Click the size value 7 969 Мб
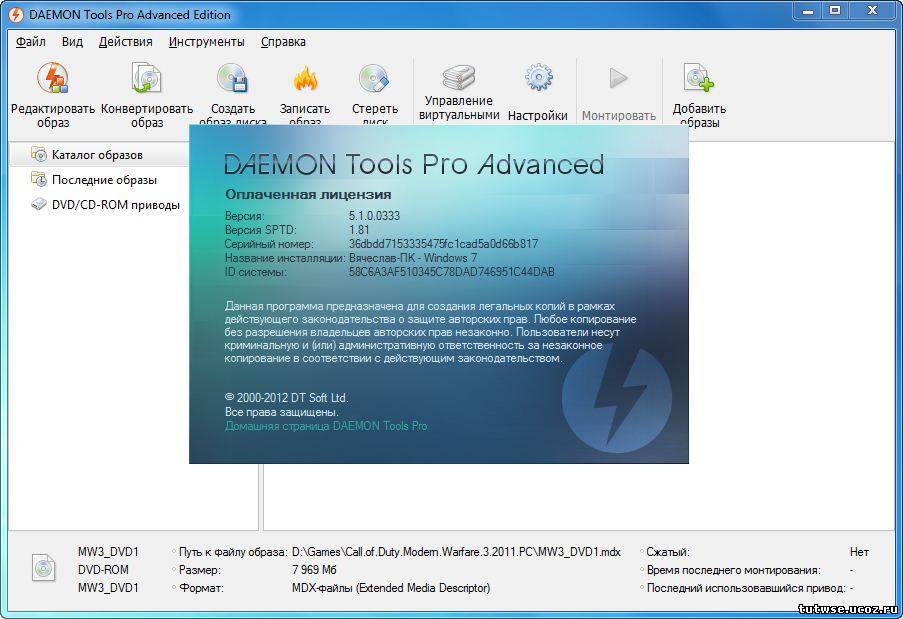 314,570
